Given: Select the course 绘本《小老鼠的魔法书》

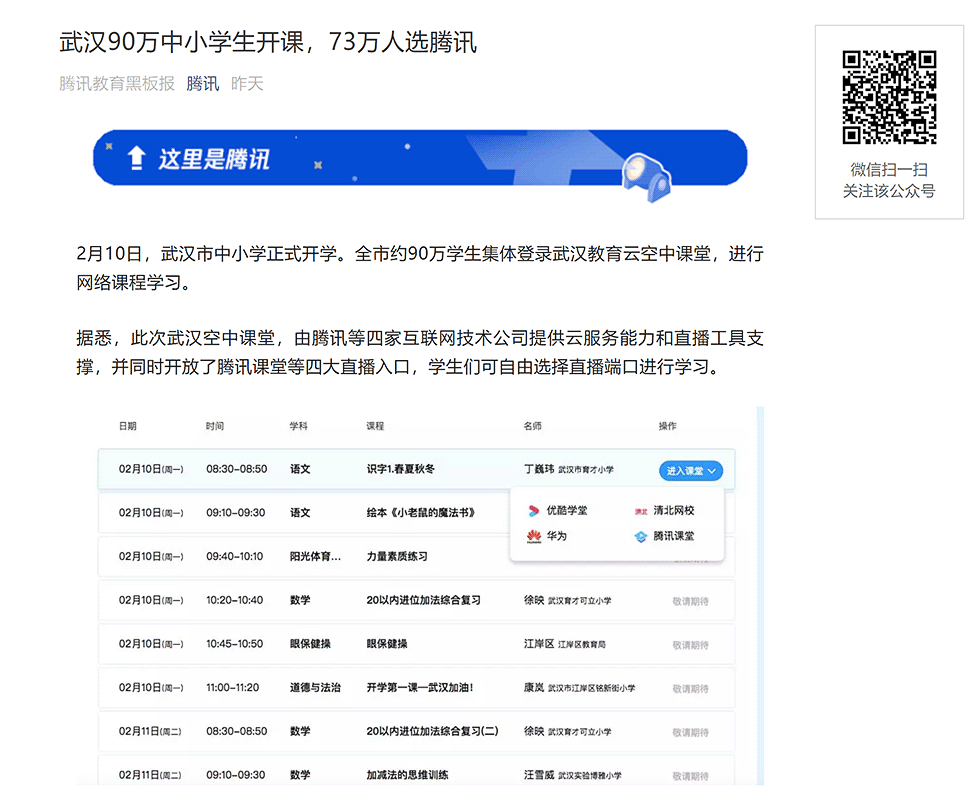Looking at the screenshot, I should tap(421, 512).
